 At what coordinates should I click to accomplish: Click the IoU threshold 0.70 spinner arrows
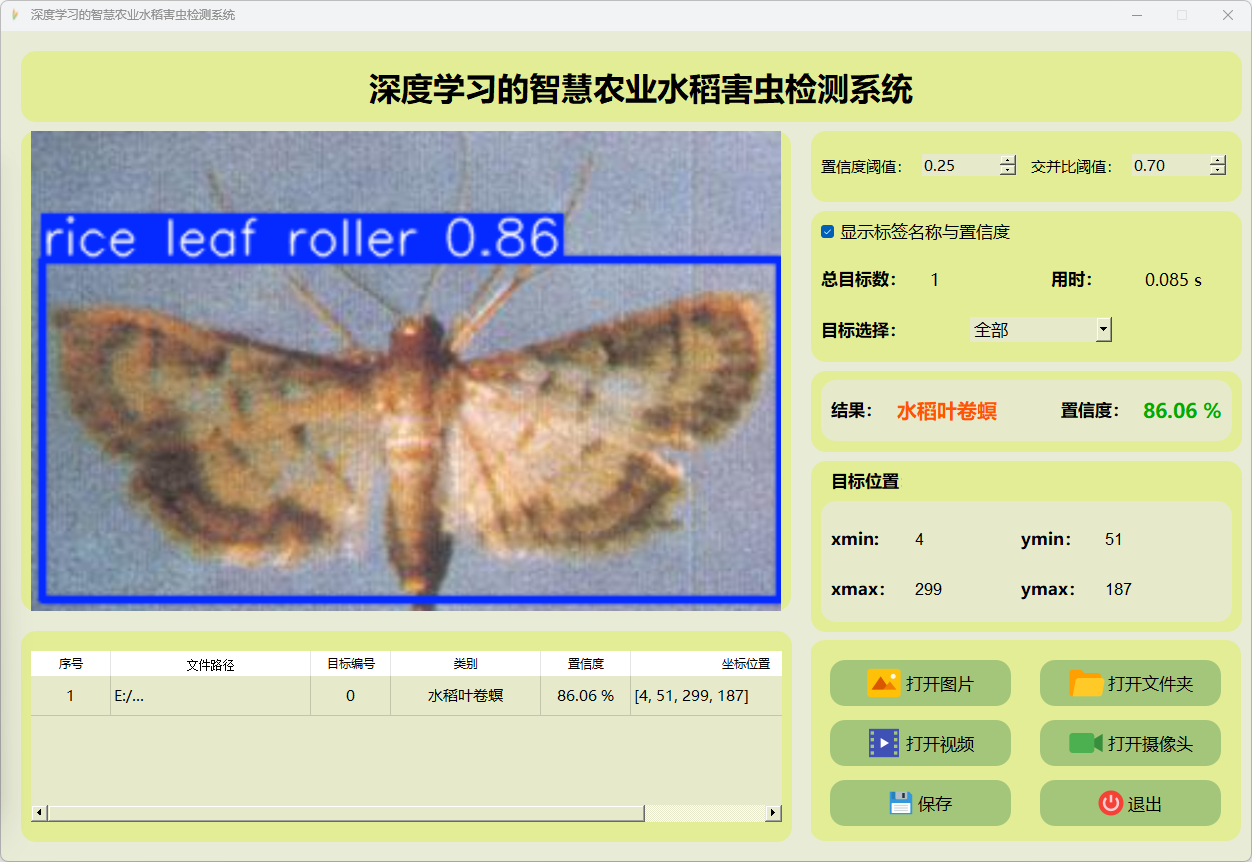pos(1217,166)
